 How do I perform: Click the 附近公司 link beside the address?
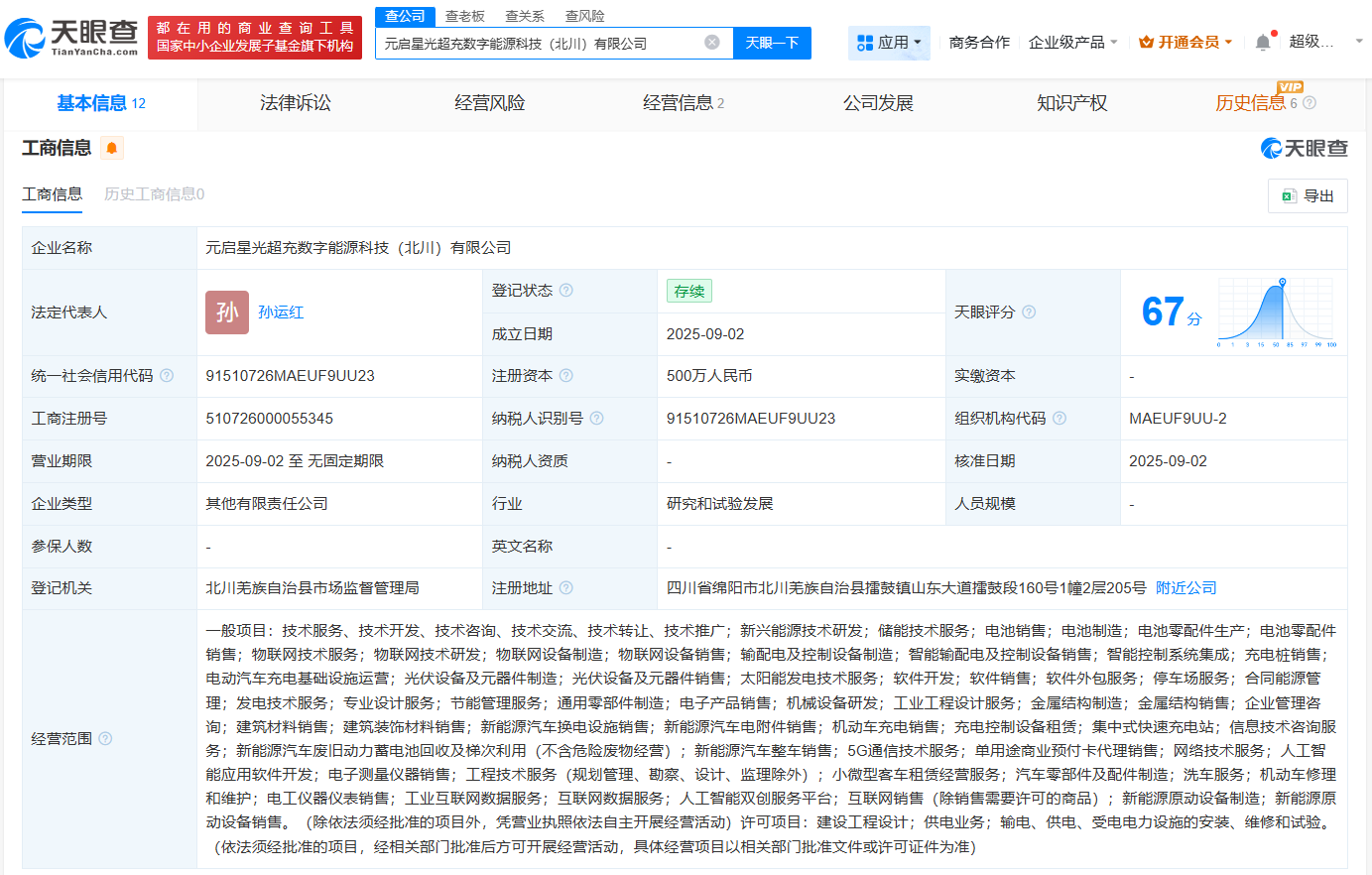coord(1185,587)
